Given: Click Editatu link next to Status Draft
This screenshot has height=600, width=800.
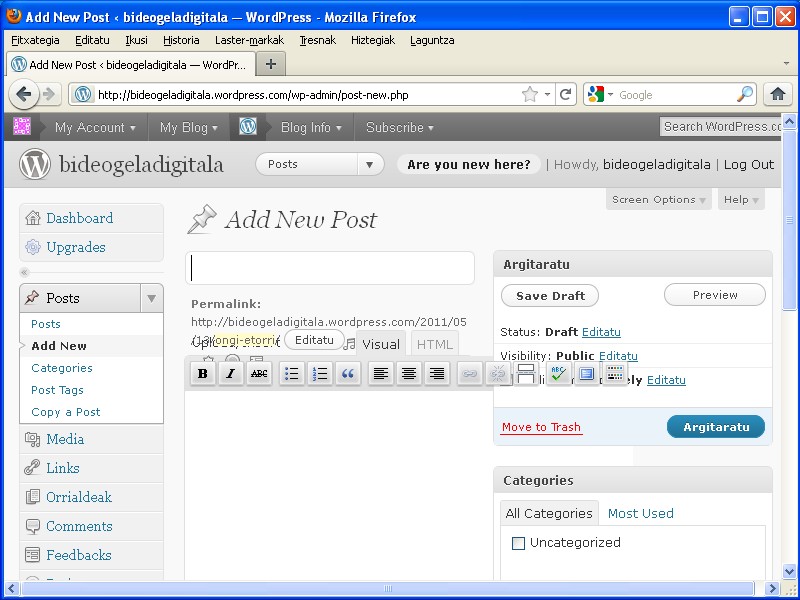Looking at the screenshot, I should coord(602,332).
